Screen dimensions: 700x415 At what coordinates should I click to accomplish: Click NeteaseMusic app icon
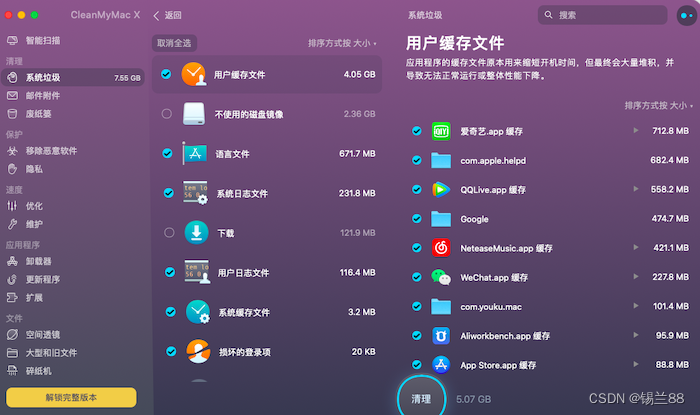tap(441, 248)
